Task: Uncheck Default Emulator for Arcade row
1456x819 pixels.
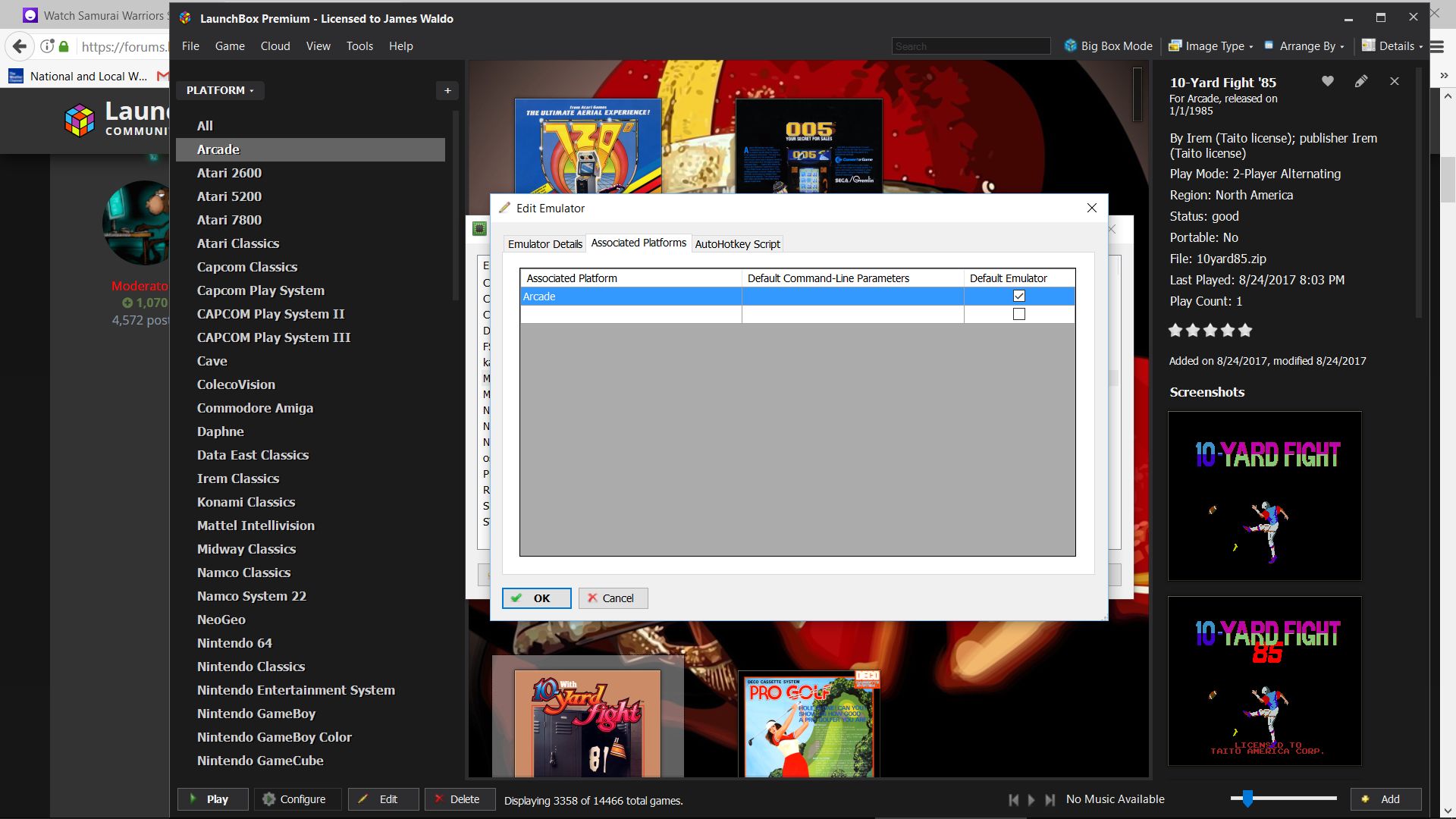Action: (1019, 297)
